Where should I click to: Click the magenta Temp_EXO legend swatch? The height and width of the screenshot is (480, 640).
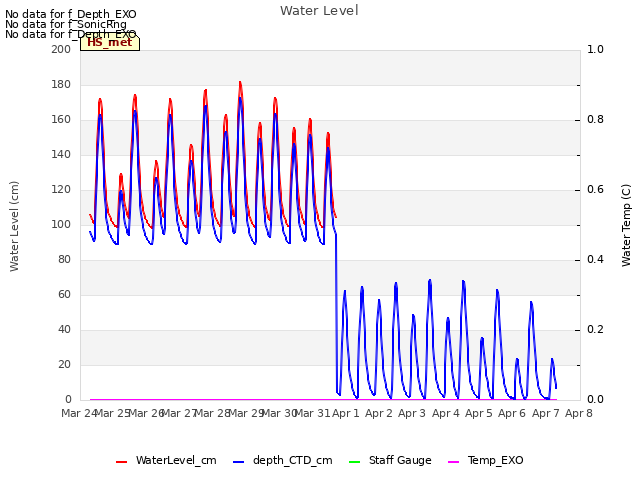453,462
